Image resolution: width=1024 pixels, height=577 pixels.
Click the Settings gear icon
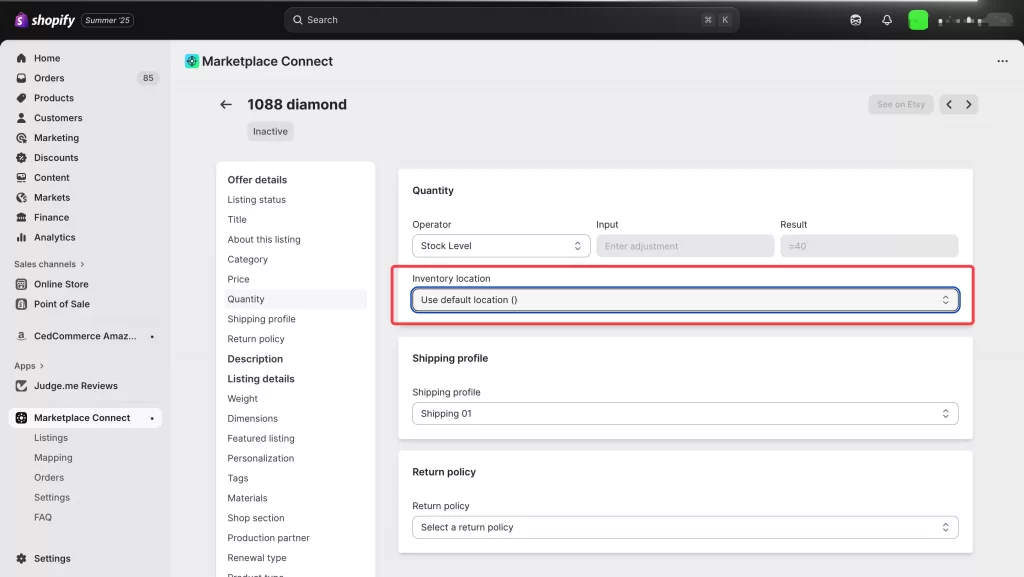tap(22, 559)
